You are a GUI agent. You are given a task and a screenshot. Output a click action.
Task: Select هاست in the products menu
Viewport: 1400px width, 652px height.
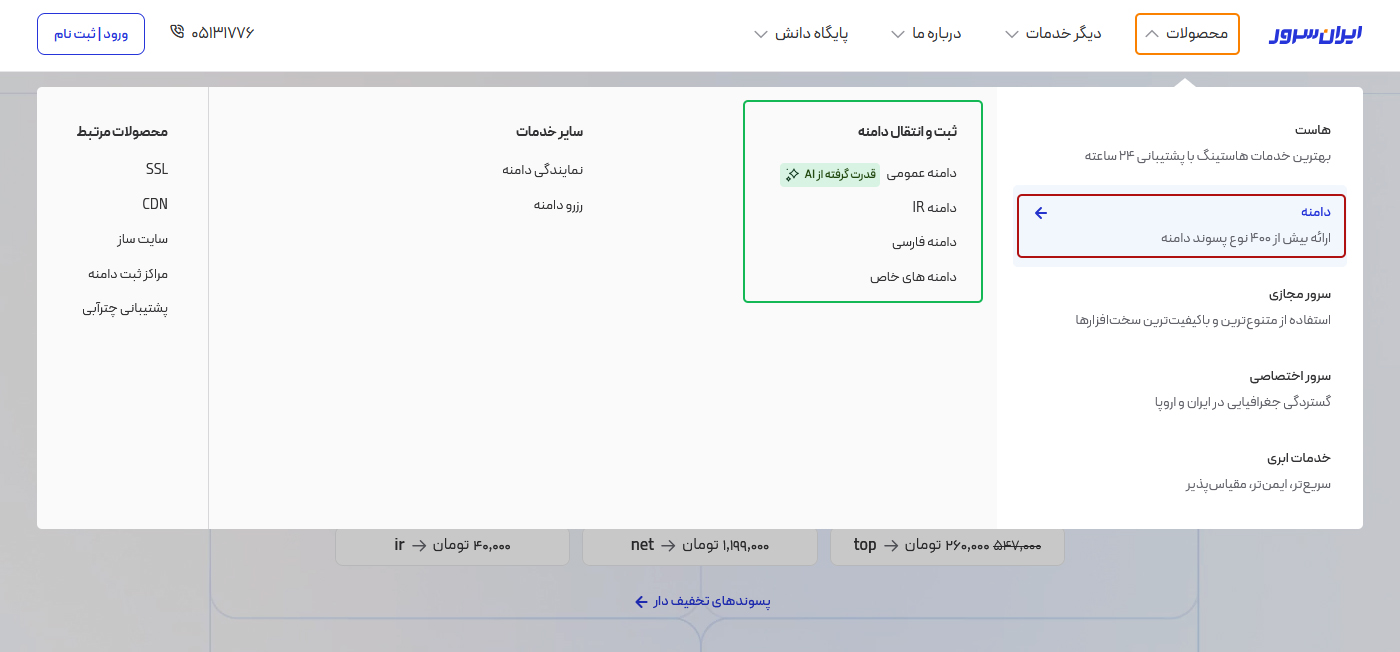pos(1312,130)
